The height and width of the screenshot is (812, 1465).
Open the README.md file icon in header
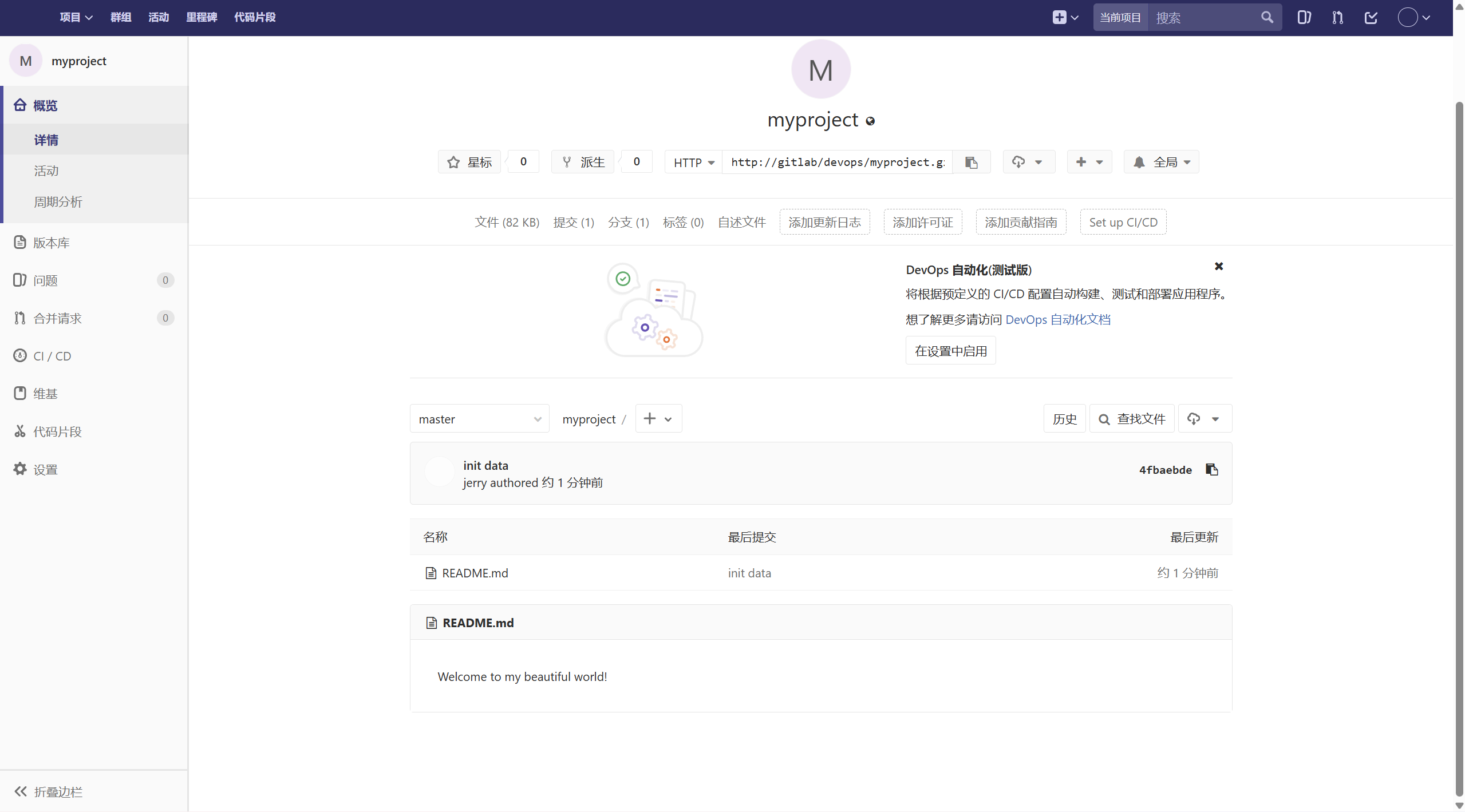tap(432, 623)
